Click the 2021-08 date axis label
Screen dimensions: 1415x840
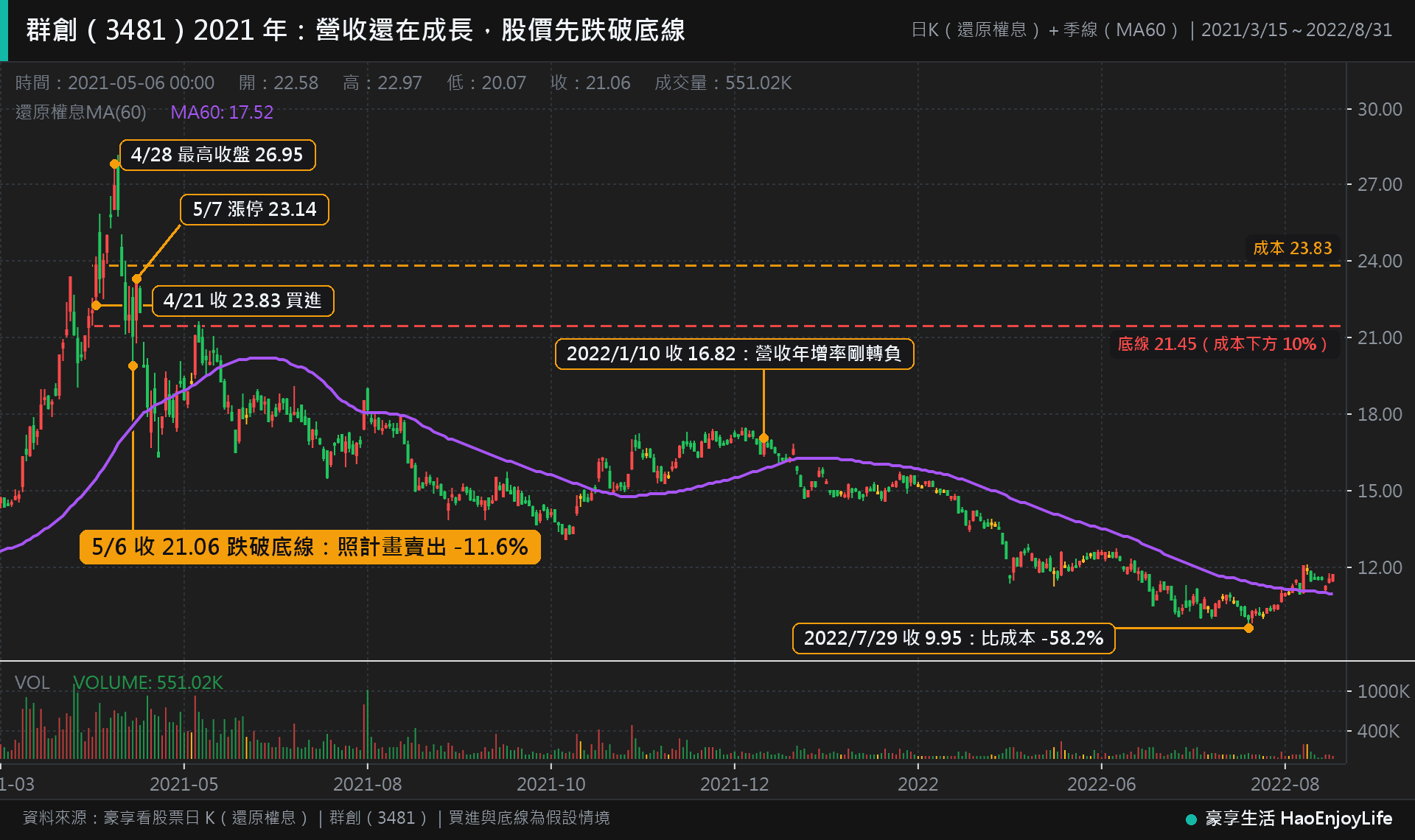coord(367,784)
